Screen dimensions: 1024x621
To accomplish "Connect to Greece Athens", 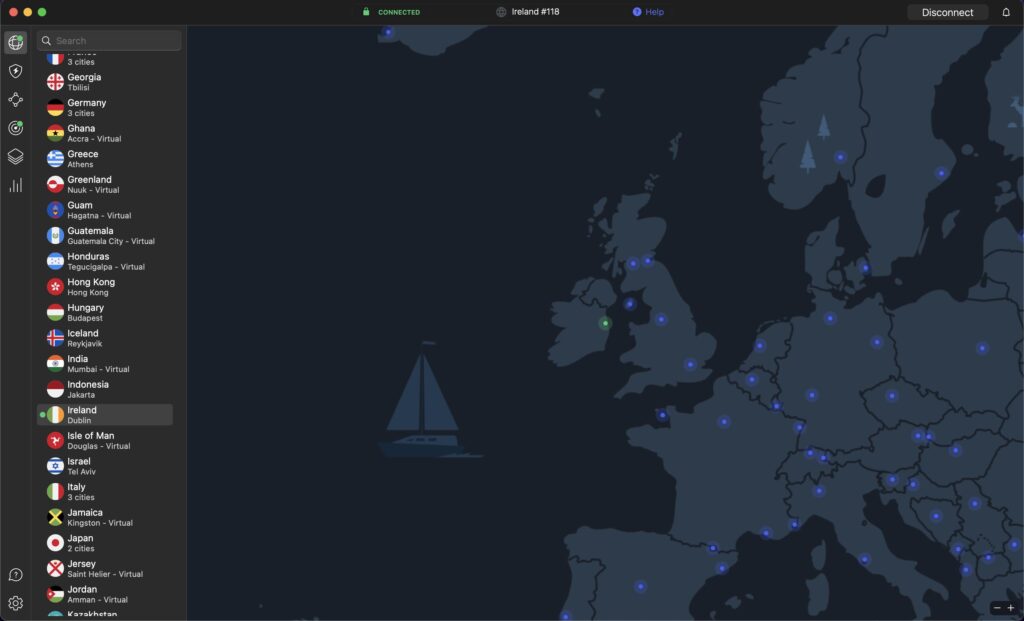I will click(104, 159).
